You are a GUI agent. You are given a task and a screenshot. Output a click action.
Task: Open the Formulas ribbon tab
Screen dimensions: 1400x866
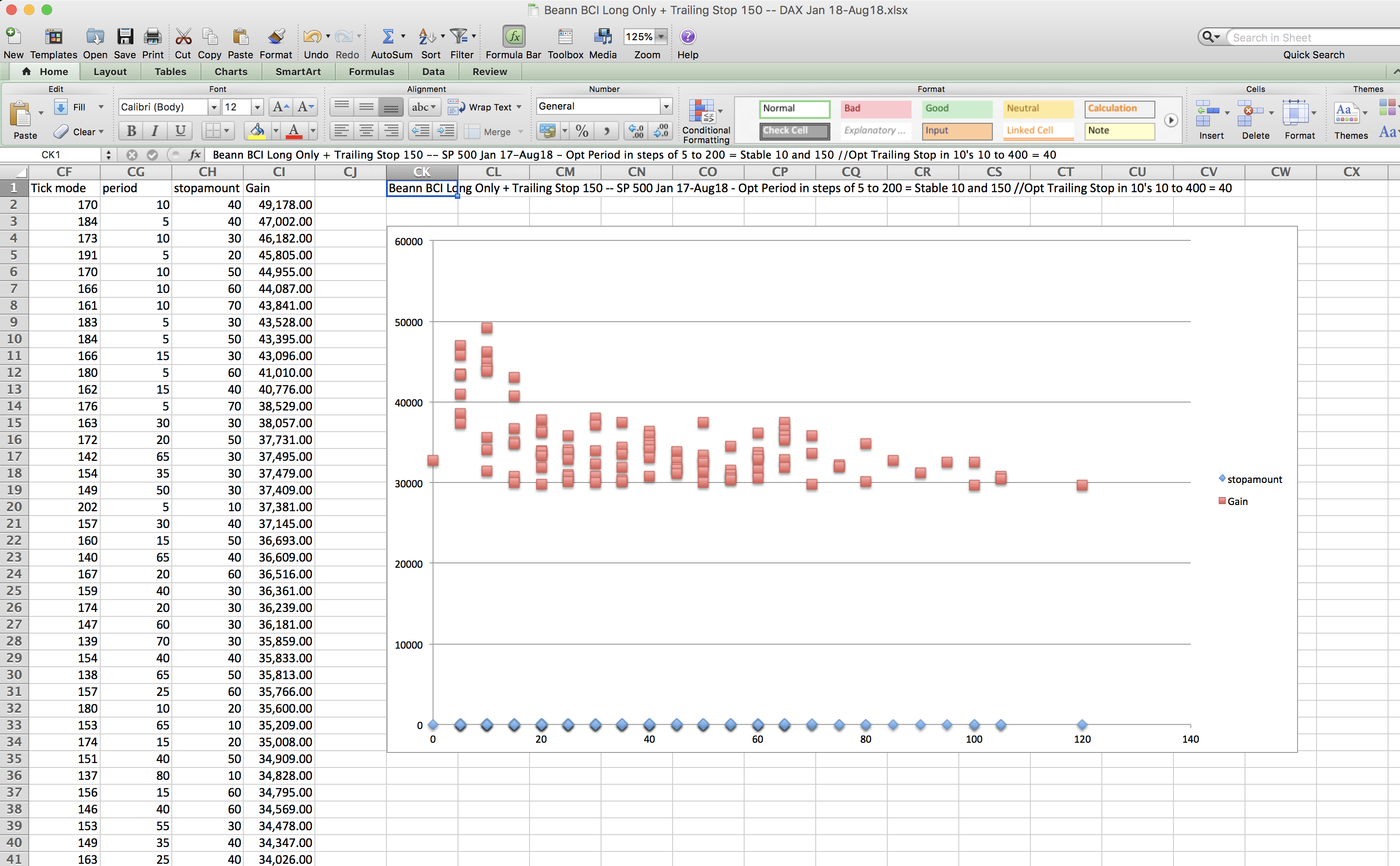pos(371,72)
